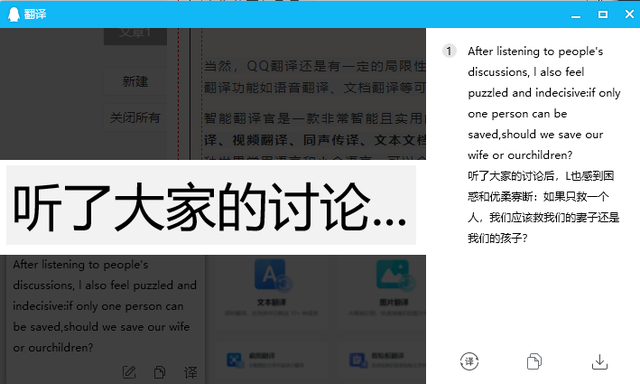This screenshot has height=384, width=640.
Task: Click the number 1 badge beside the result
Action: (449, 51)
